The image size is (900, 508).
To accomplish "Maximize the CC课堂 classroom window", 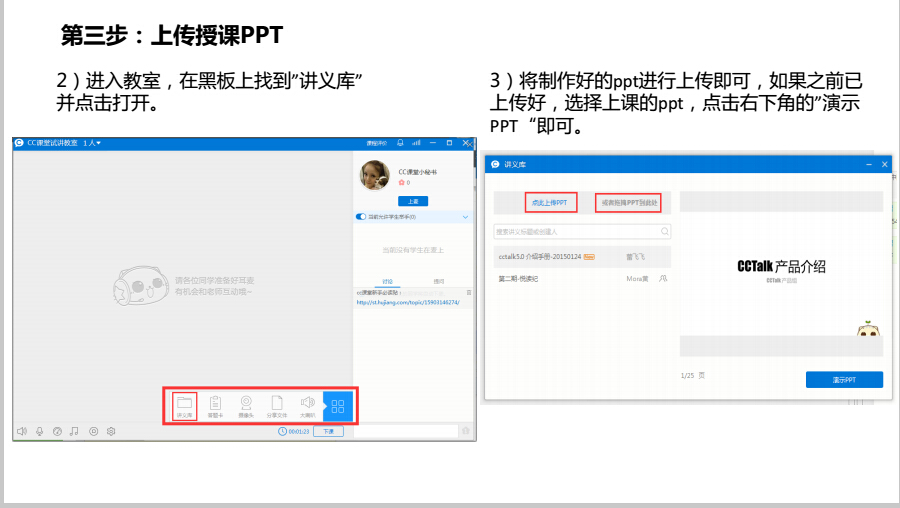I will pos(449,143).
